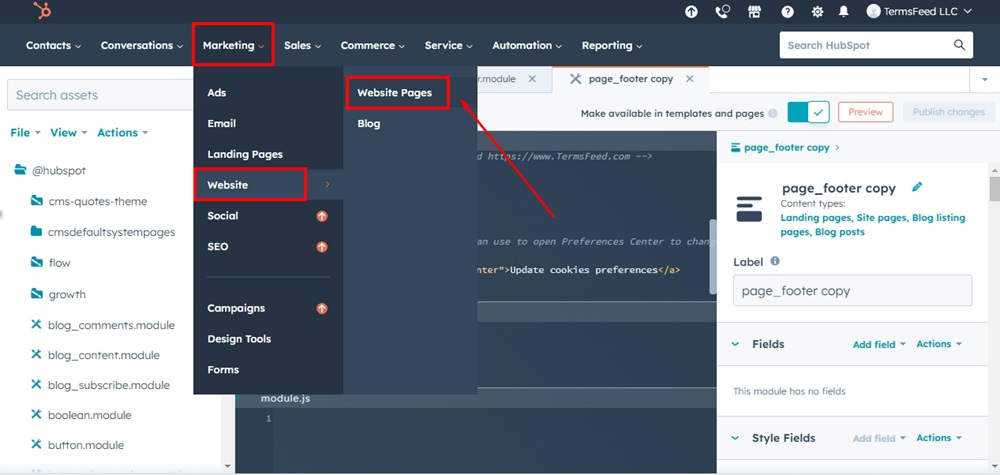Open the Service menu
The height and width of the screenshot is (475, 1000).
pos(449,45)
